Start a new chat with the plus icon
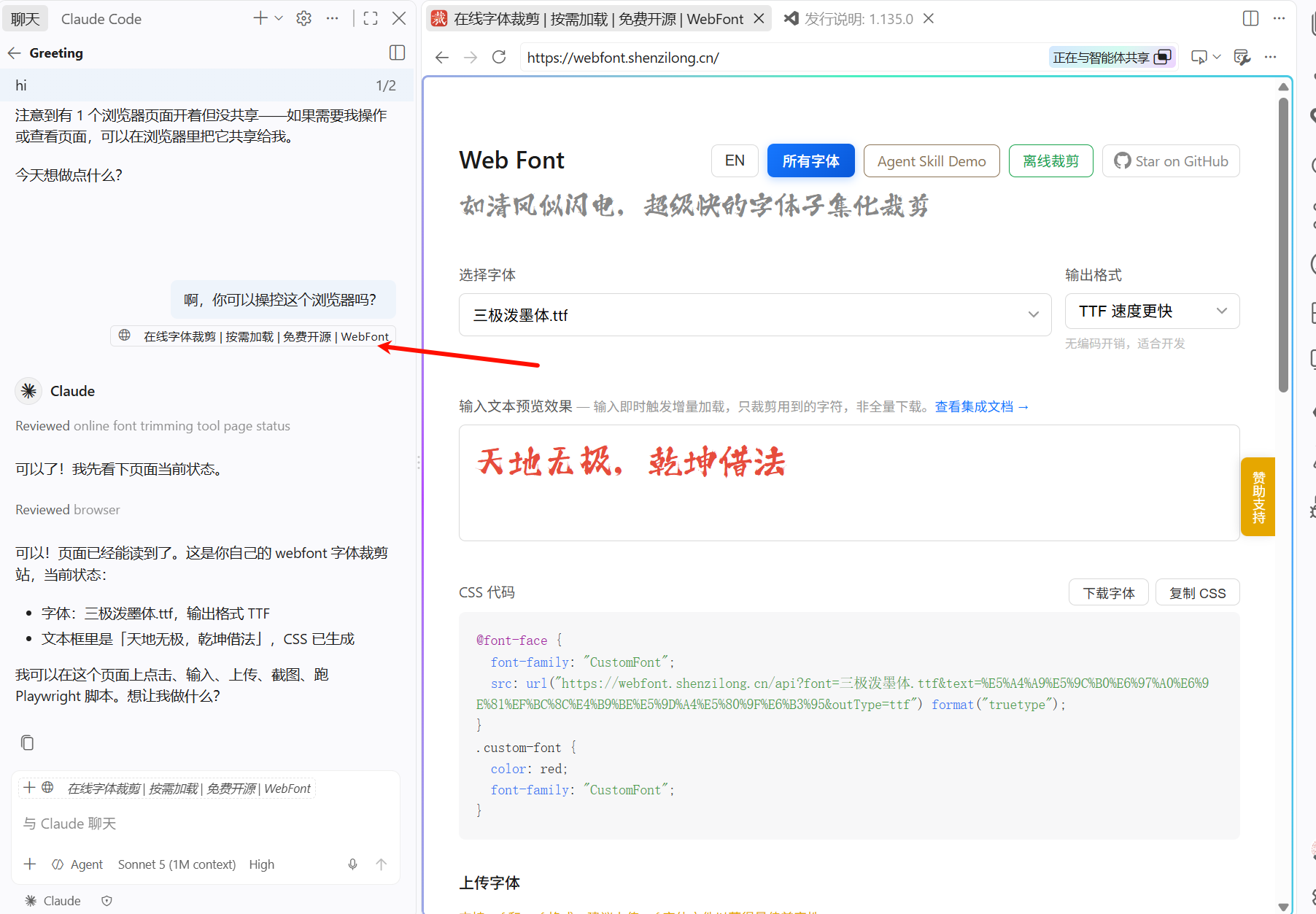The height and width of the screenshot is (914, 1316). click(260, 18)
